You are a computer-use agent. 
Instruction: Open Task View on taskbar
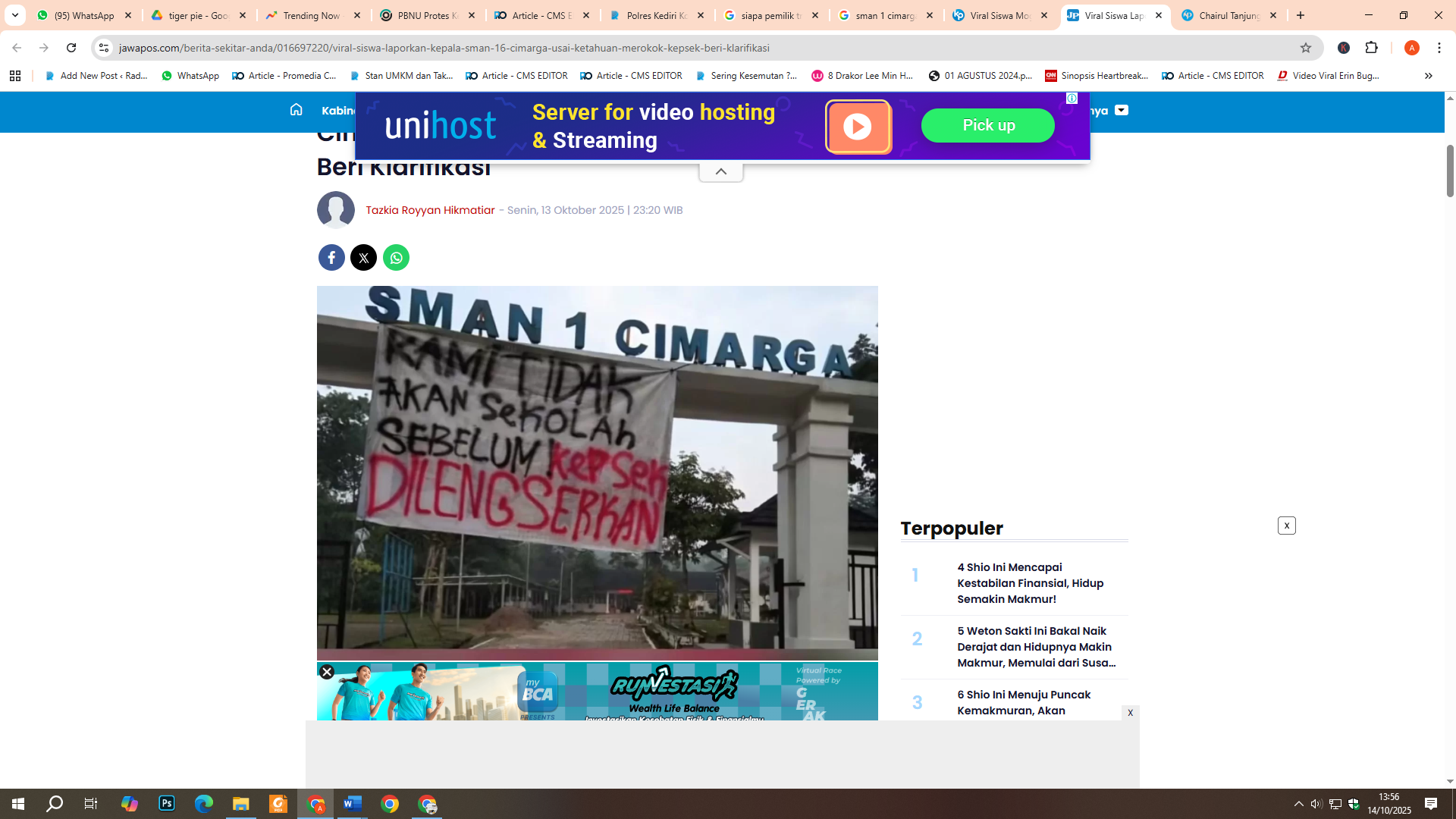pos(91,804)
